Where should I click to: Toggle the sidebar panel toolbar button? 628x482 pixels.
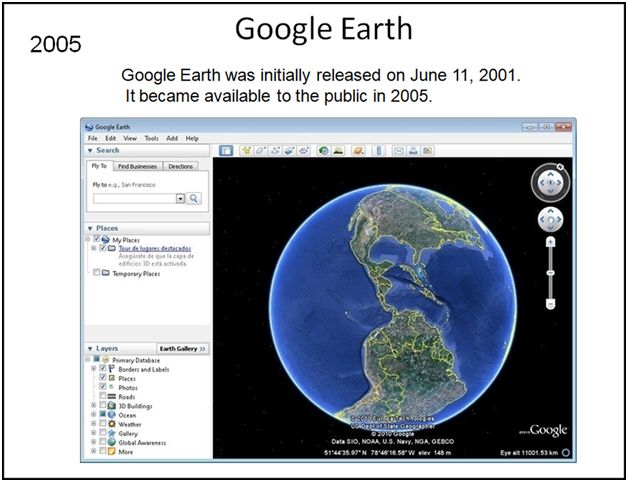(x=226, y=151)
